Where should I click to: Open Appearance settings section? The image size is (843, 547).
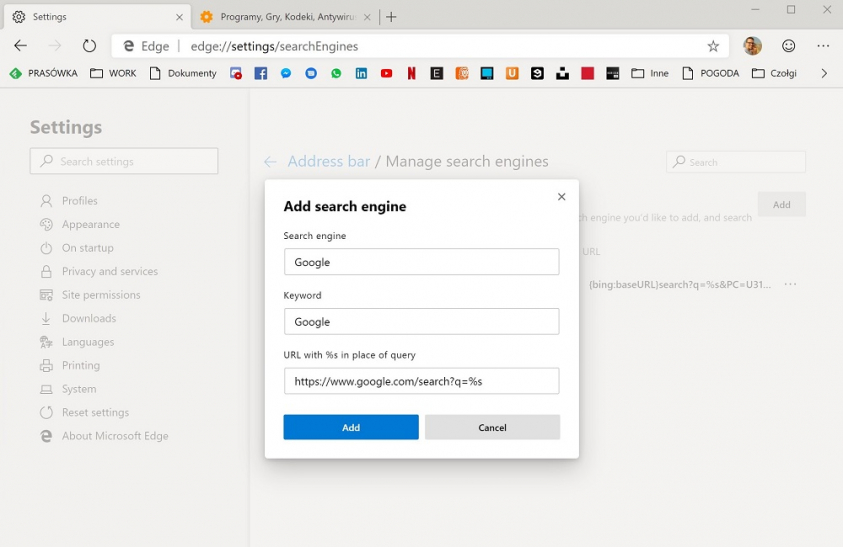[80, 224]
